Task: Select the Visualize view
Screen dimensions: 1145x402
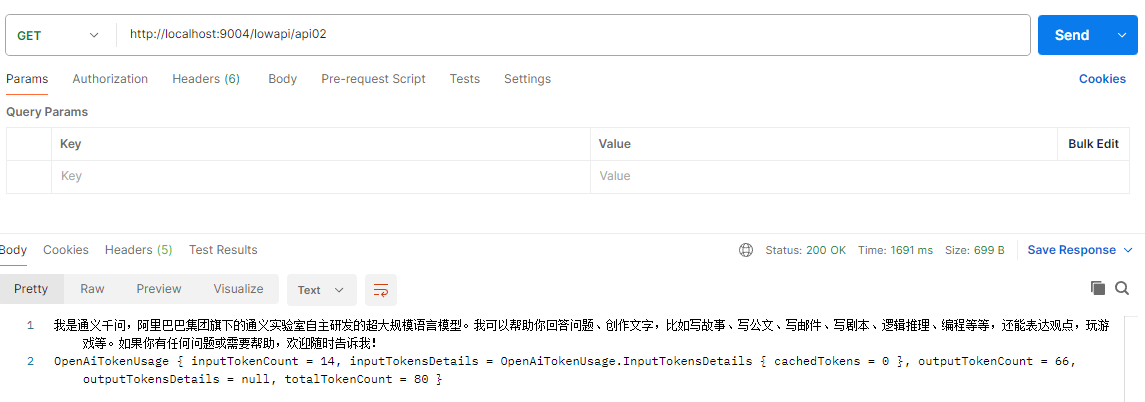Action: pyautogui.click(x=238, y=289)
